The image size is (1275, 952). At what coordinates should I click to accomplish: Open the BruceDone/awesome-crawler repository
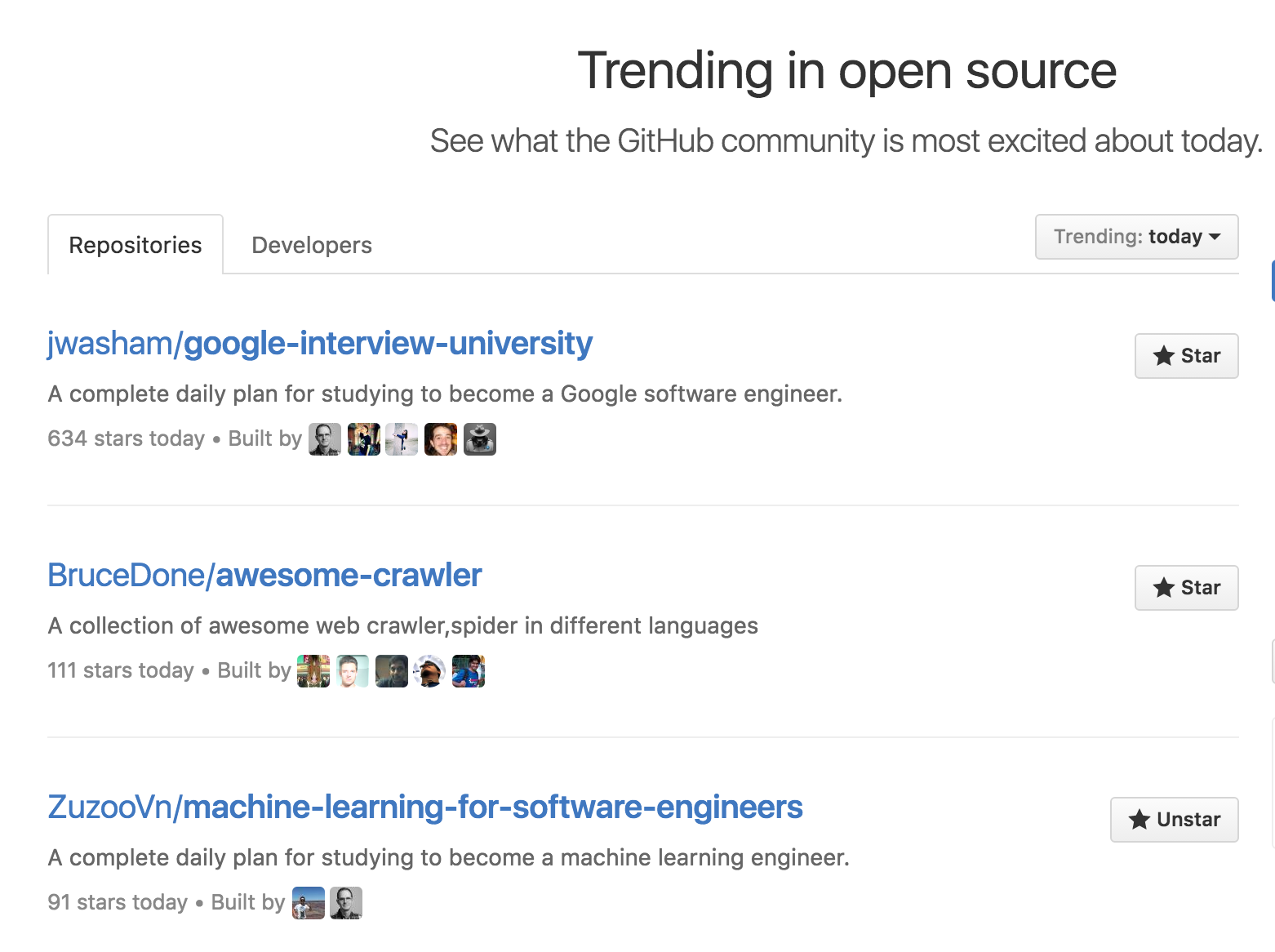(x=264, y=576)
